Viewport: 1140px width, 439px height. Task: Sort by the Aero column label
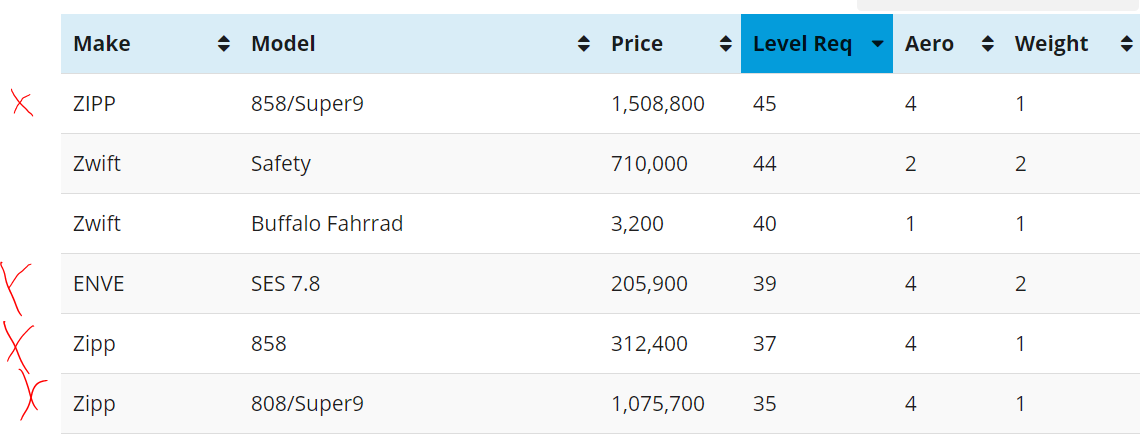coord(929,44)
